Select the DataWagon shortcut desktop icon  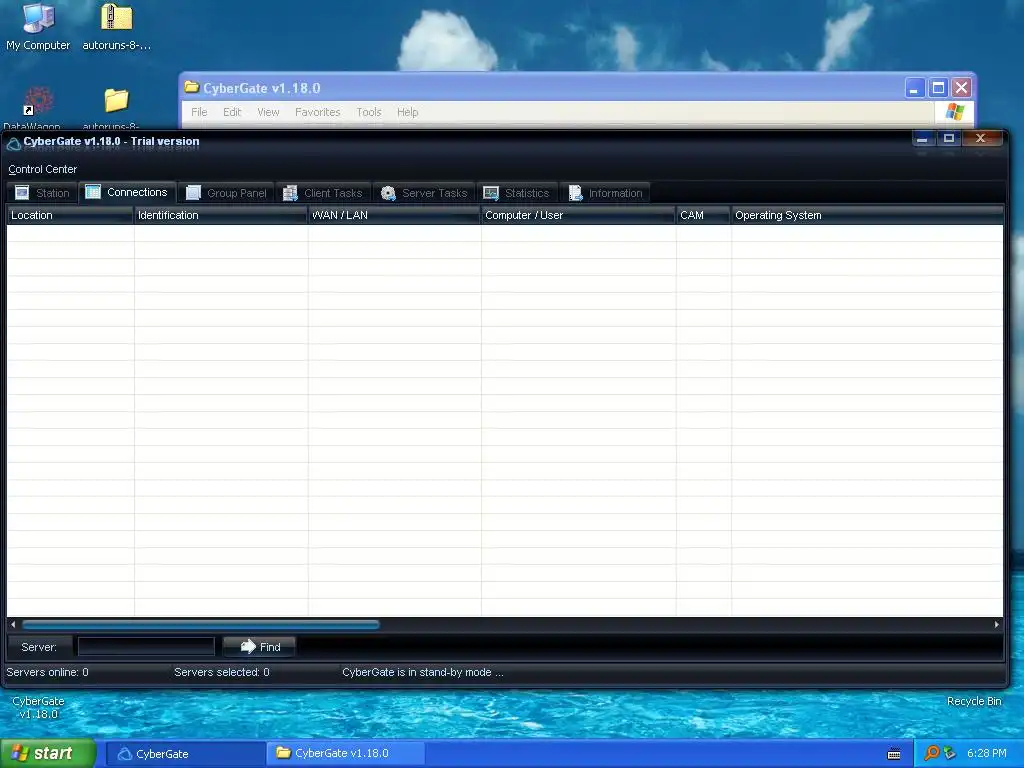37,108
